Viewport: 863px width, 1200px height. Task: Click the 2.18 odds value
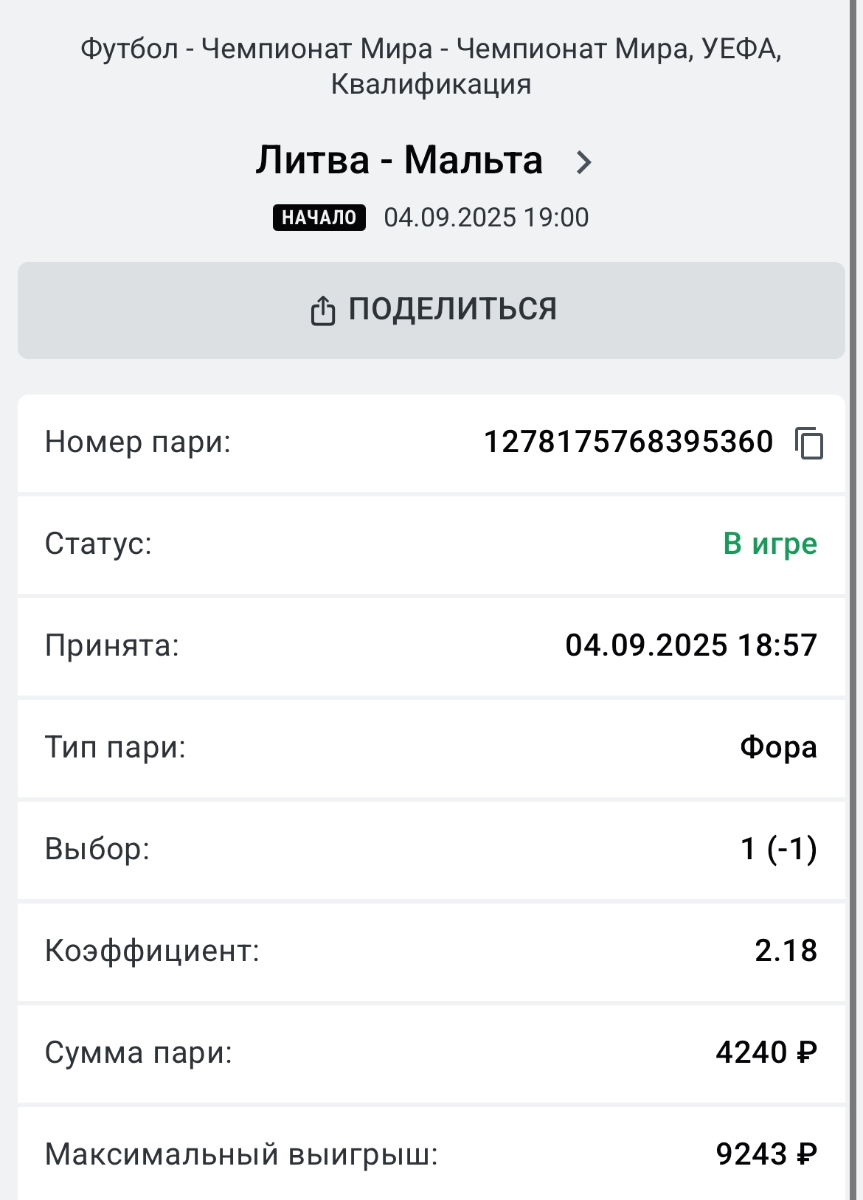click(786, 950)
